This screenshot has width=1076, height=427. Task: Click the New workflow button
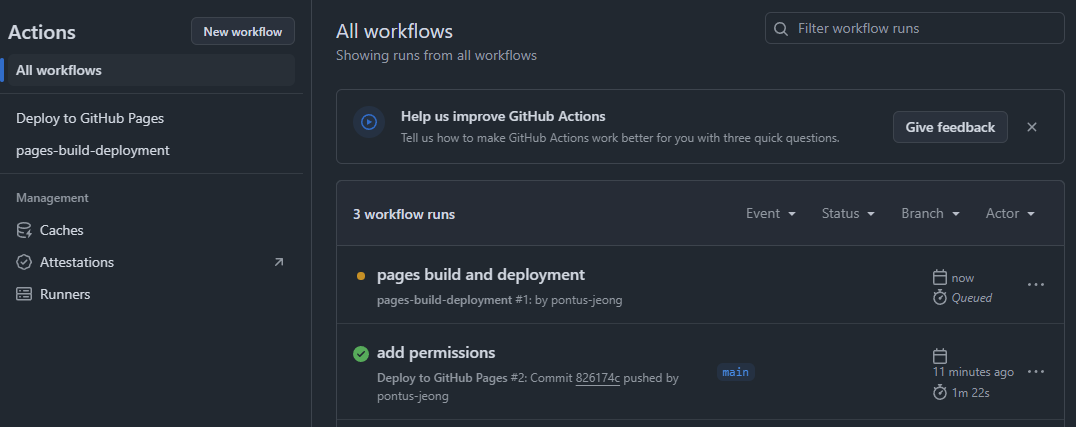pyautogui.click(x=243, y=32)
